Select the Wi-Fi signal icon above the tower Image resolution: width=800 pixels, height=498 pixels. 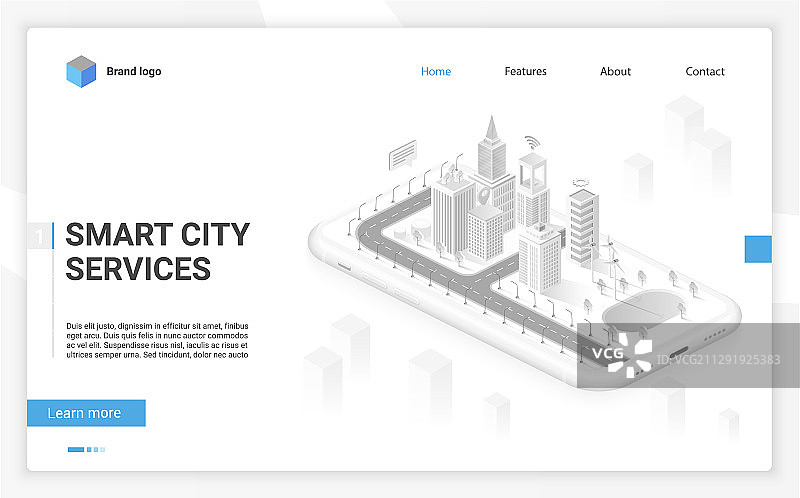tap(531, 142)
